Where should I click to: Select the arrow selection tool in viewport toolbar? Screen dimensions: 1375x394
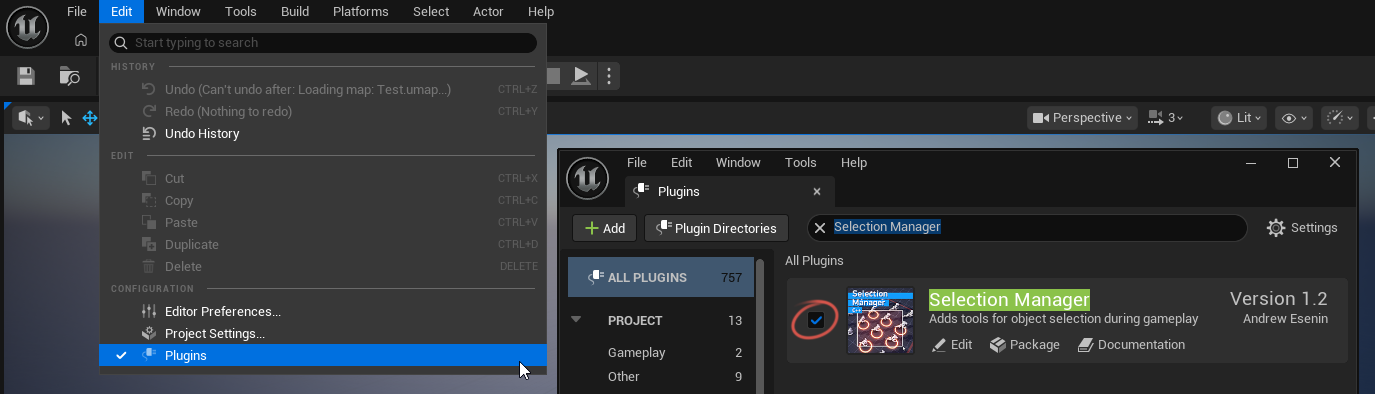pyautogui.click(x=66, y=118)
